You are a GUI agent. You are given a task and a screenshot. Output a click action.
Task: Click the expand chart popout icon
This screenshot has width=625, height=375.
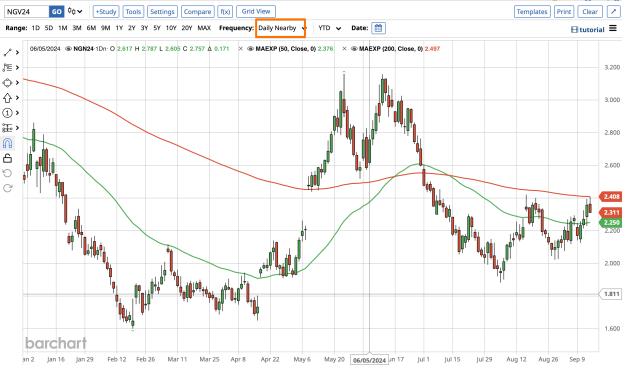613,12
